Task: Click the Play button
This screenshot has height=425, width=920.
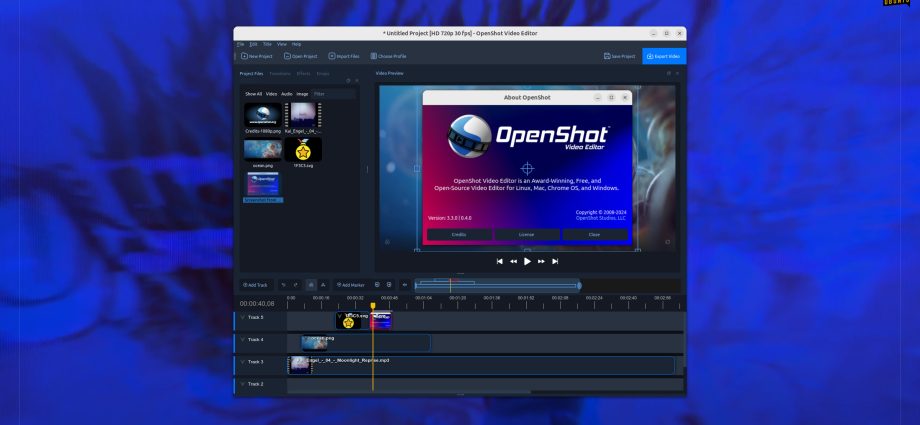Action: pyautogui.click(x=527, y=261)
